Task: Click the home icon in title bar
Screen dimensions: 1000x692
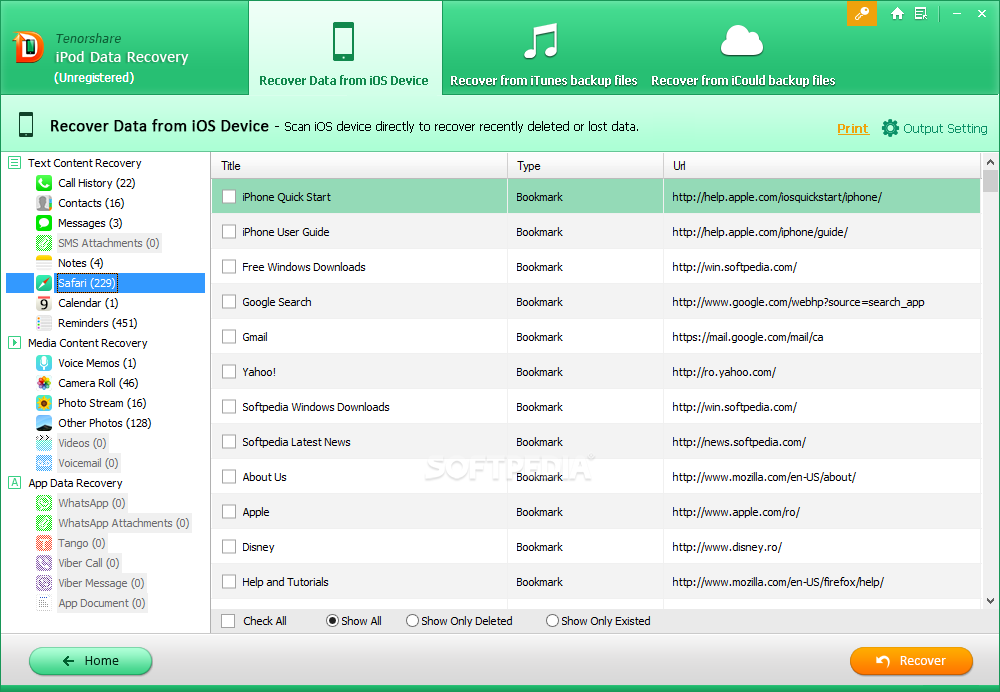Action: [x=897, y=13]
